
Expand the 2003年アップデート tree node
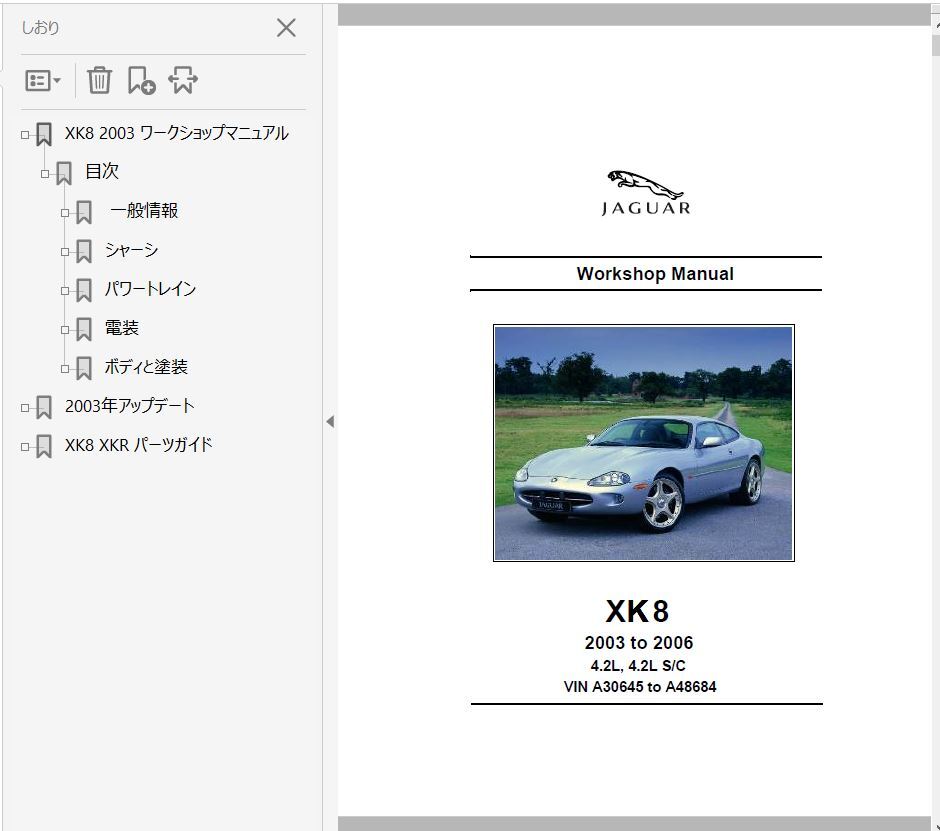click(x=25, y=408)
